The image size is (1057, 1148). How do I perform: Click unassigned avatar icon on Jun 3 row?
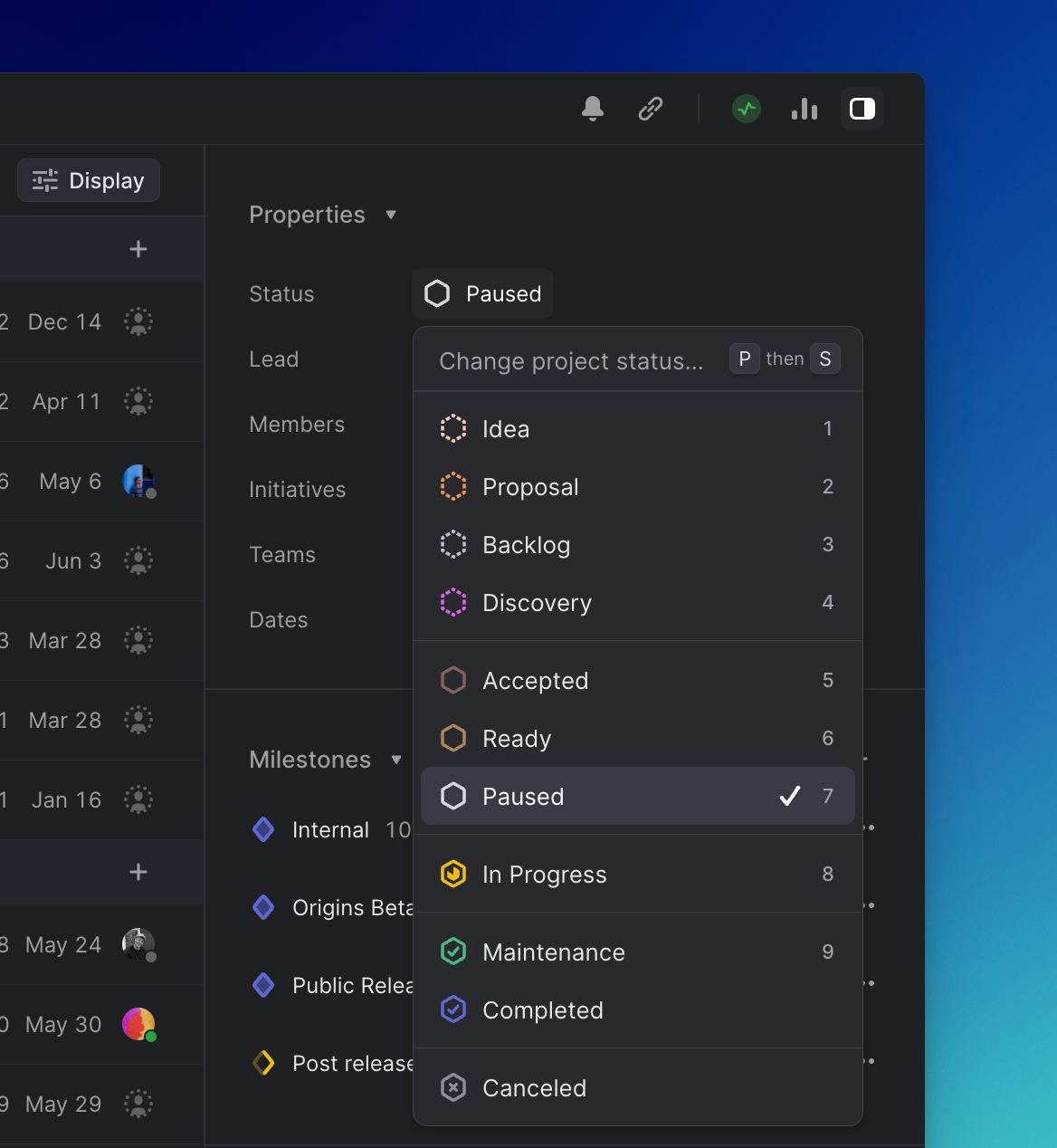(x=138, y=560)
